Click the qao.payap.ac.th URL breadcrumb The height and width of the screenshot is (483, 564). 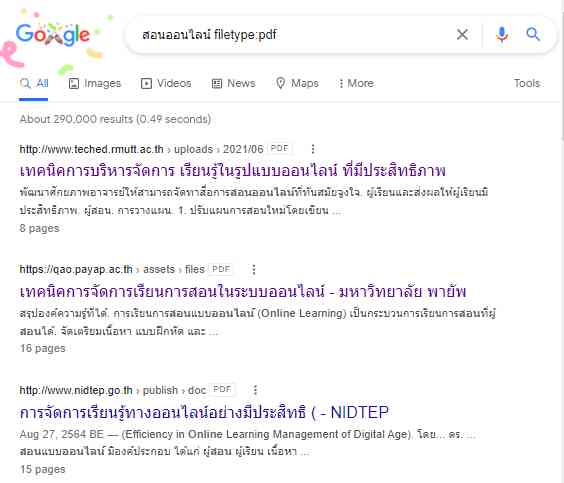(76, 269)
